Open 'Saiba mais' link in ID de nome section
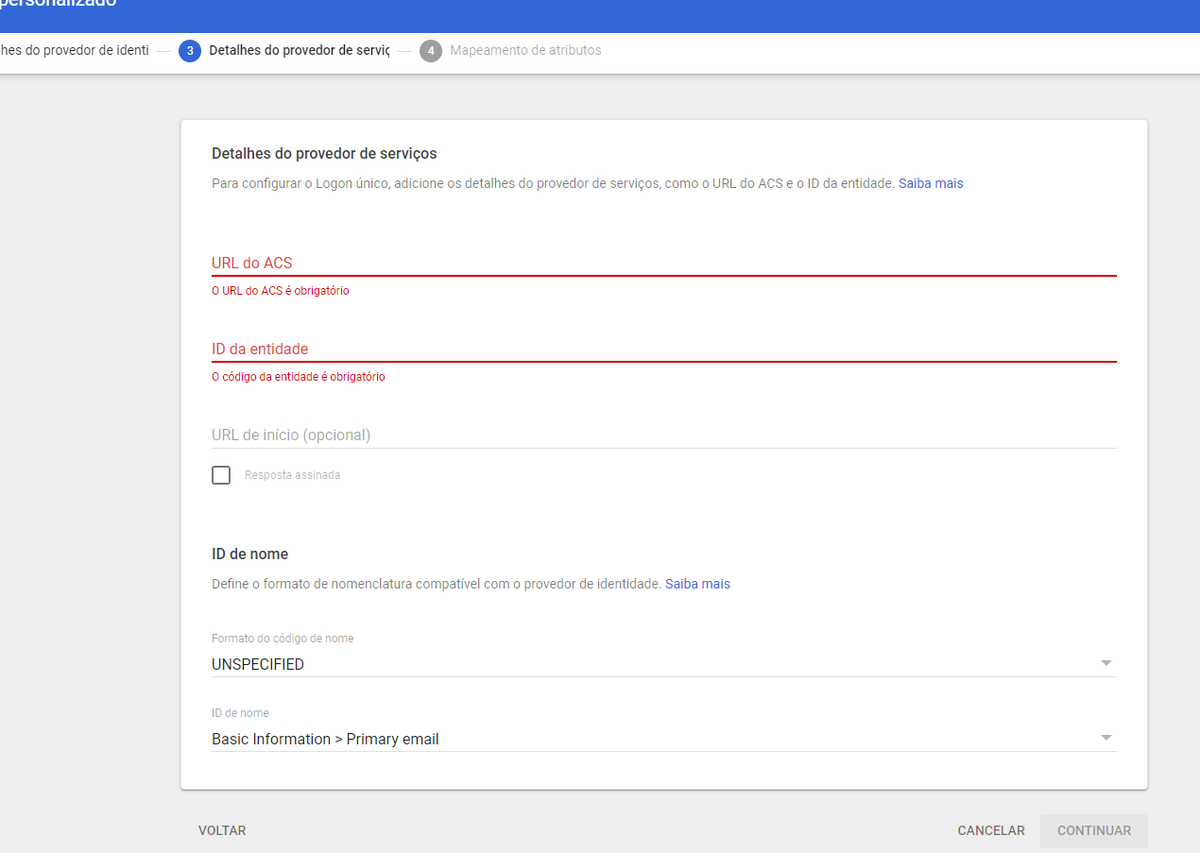 (x=697, y=584)
